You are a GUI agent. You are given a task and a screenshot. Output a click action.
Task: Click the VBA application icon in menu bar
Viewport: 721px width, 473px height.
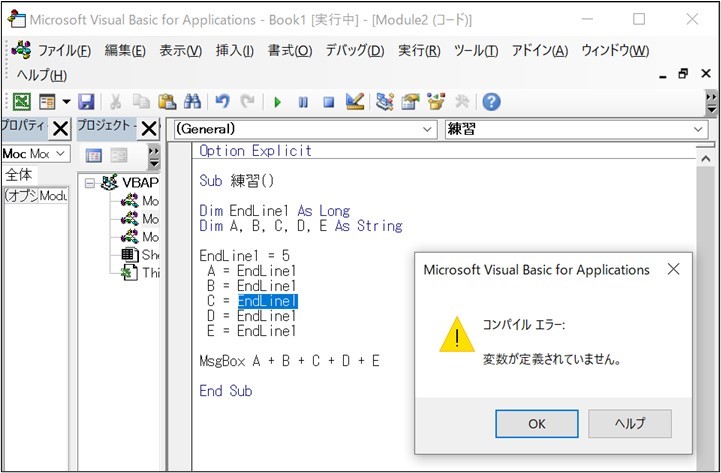coord(21,50)
